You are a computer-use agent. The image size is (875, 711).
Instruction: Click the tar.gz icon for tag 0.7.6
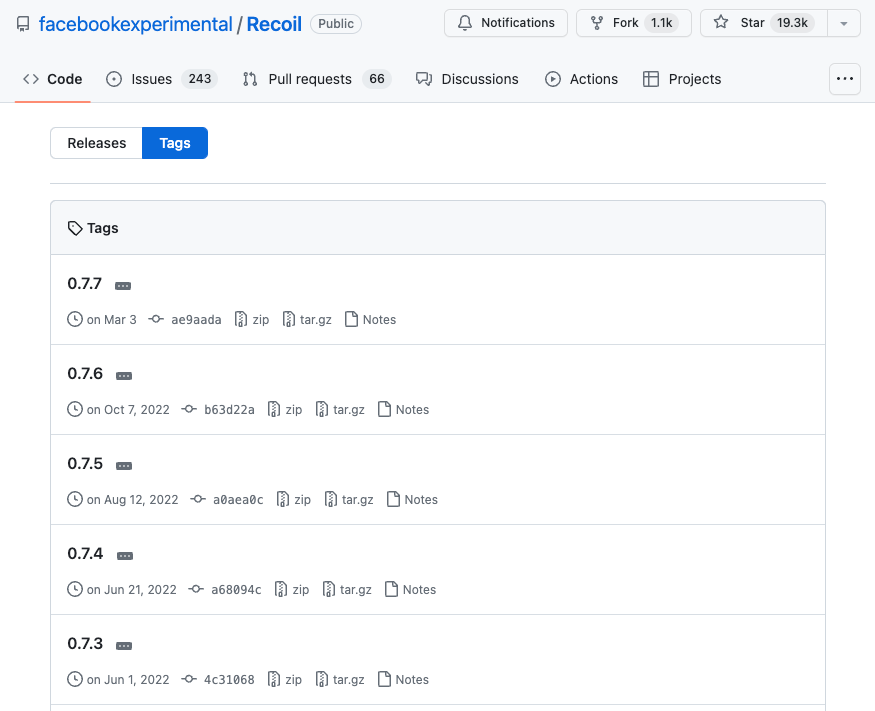(322, 410)
